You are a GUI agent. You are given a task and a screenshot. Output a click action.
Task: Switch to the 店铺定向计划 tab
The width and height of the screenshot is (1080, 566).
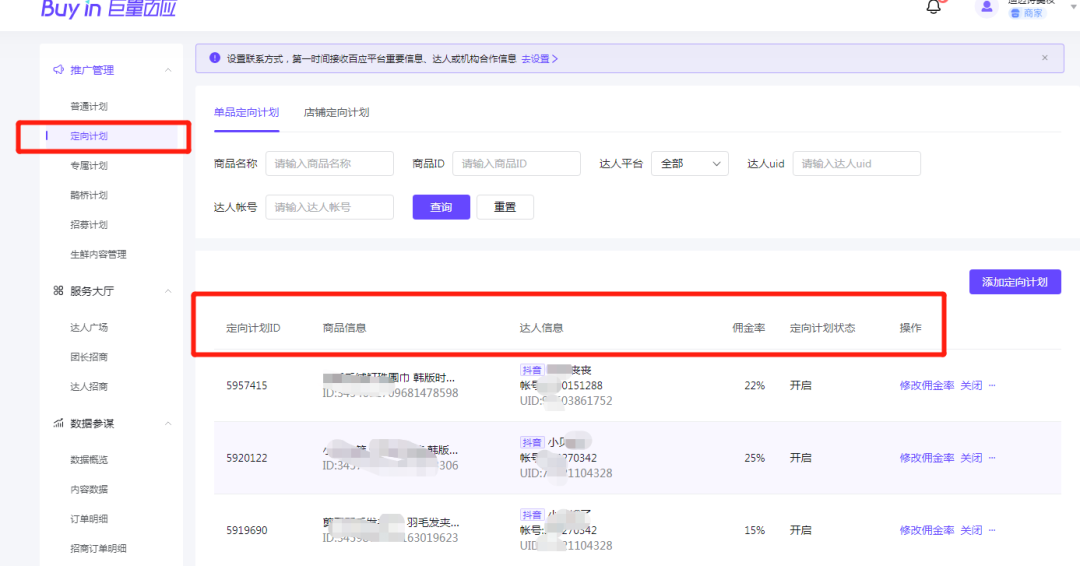coord(336,112)
